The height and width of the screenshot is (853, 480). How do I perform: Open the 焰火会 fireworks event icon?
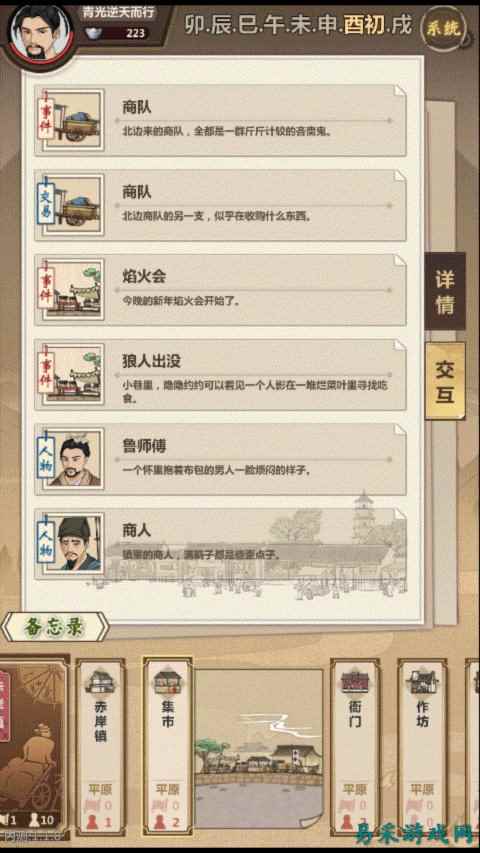pos(71,290)
